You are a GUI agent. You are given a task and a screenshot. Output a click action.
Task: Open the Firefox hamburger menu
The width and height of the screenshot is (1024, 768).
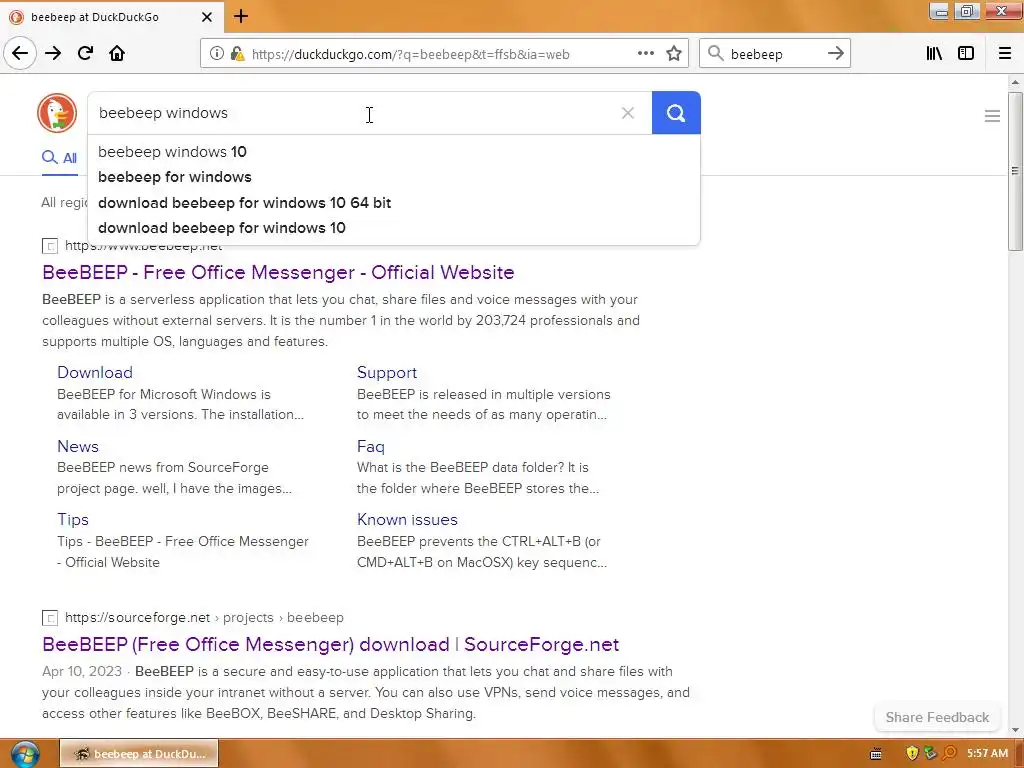(x=1005, y=54)
